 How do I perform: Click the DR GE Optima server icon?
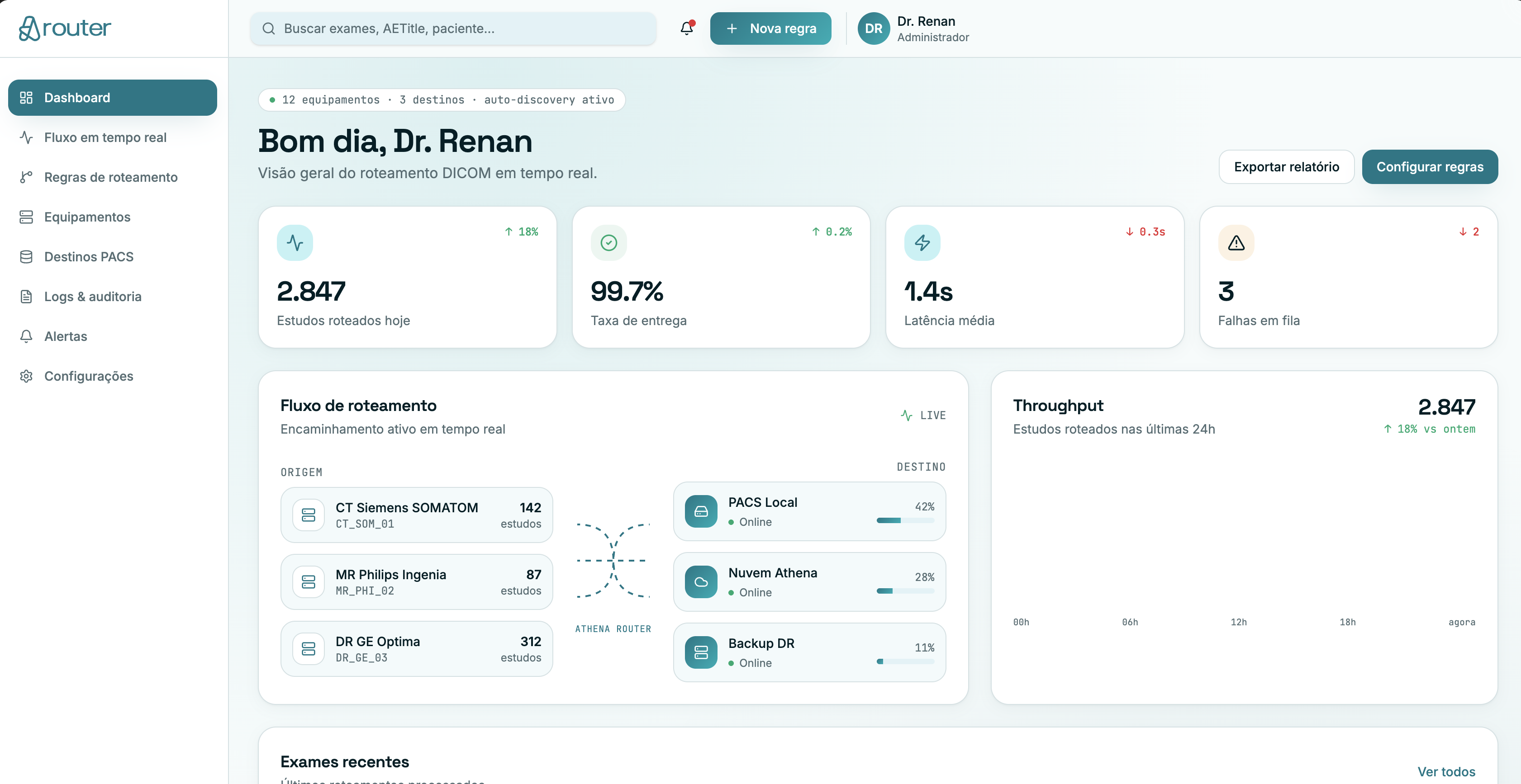308,649
